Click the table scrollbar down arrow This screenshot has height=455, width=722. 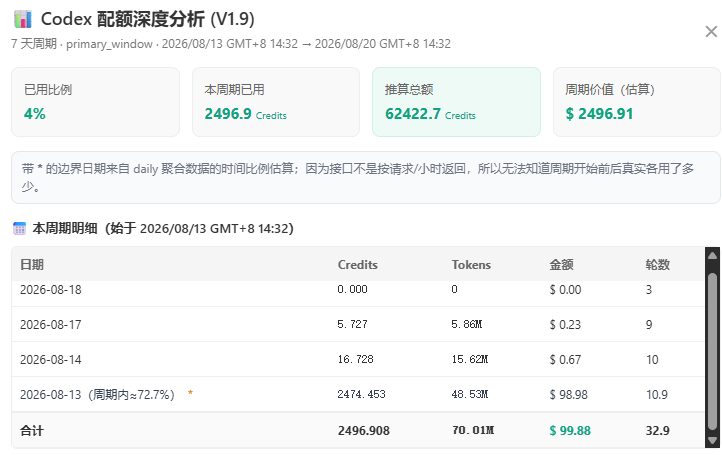[712, 440]
